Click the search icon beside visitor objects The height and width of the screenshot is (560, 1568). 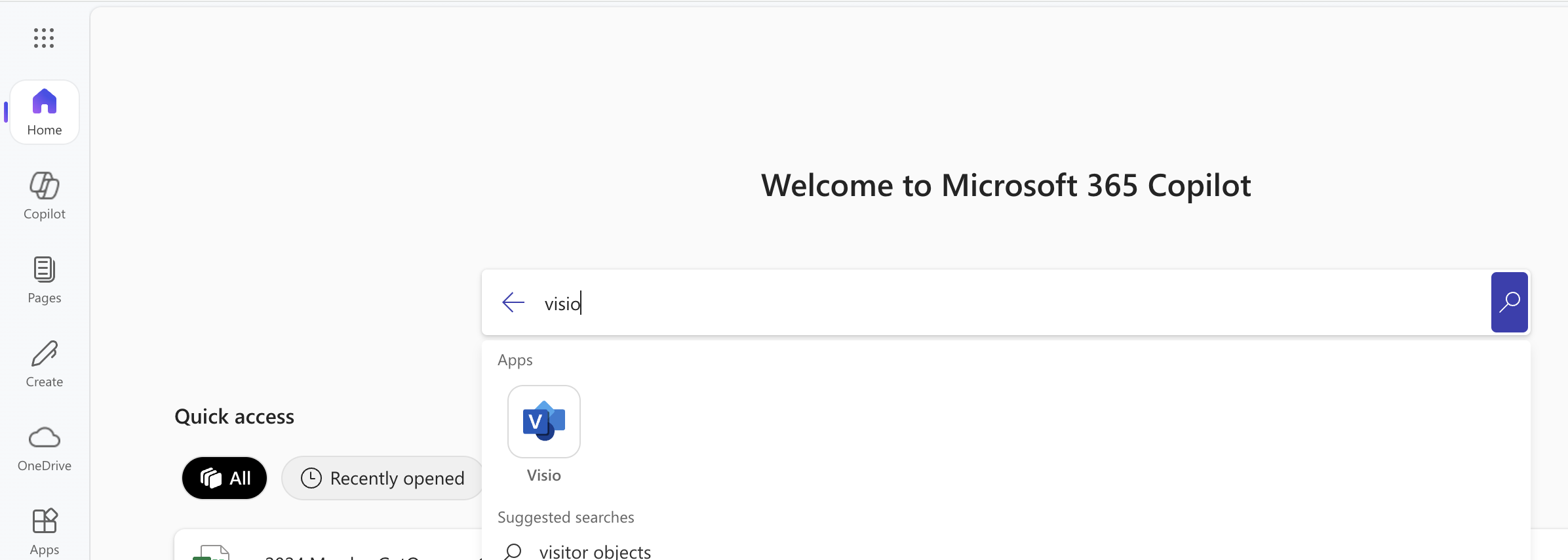pos(514,551)
